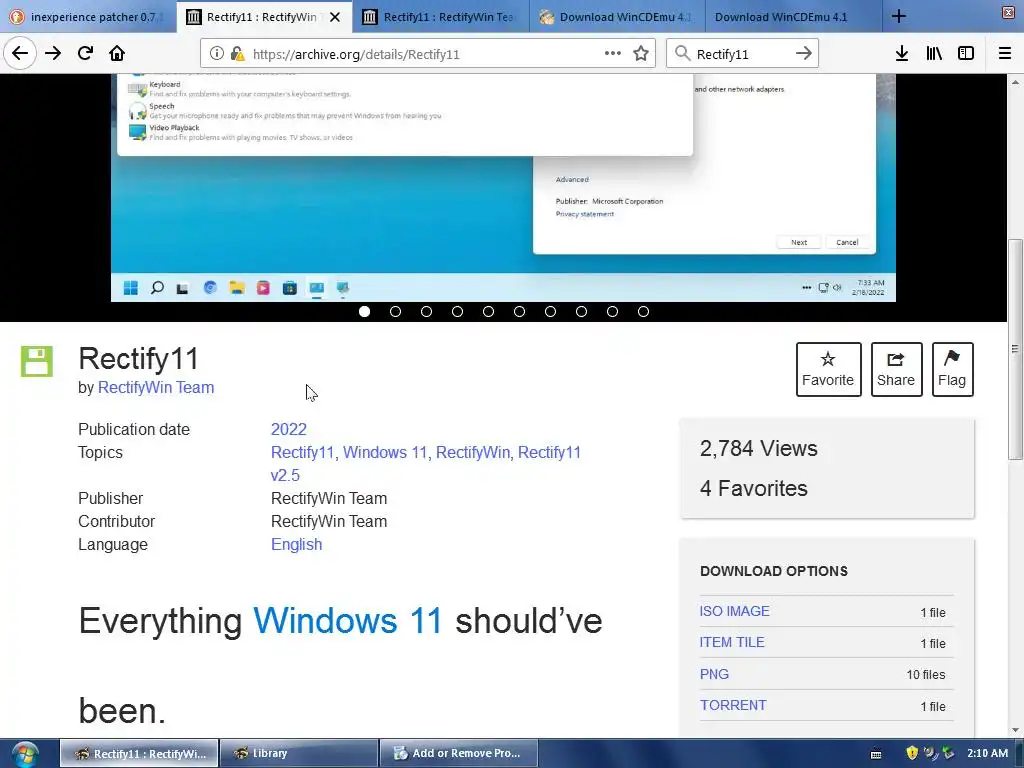
Task: Select the second carousel dot
Action: (395, 312)
